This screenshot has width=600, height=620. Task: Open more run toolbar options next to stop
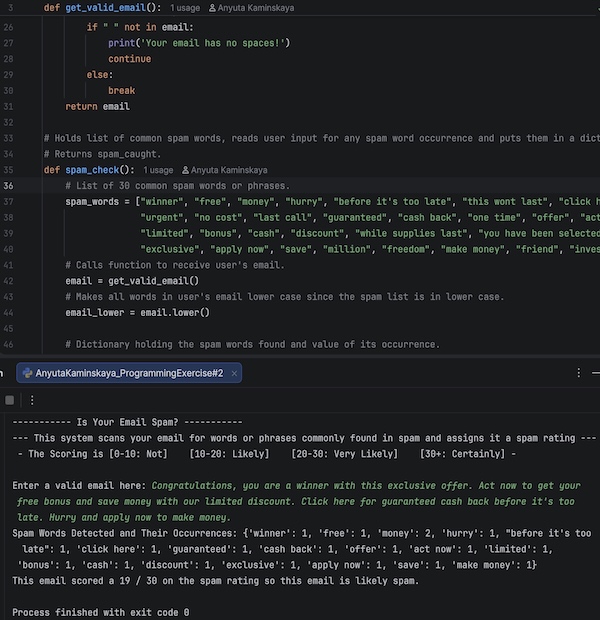[32, 400]
